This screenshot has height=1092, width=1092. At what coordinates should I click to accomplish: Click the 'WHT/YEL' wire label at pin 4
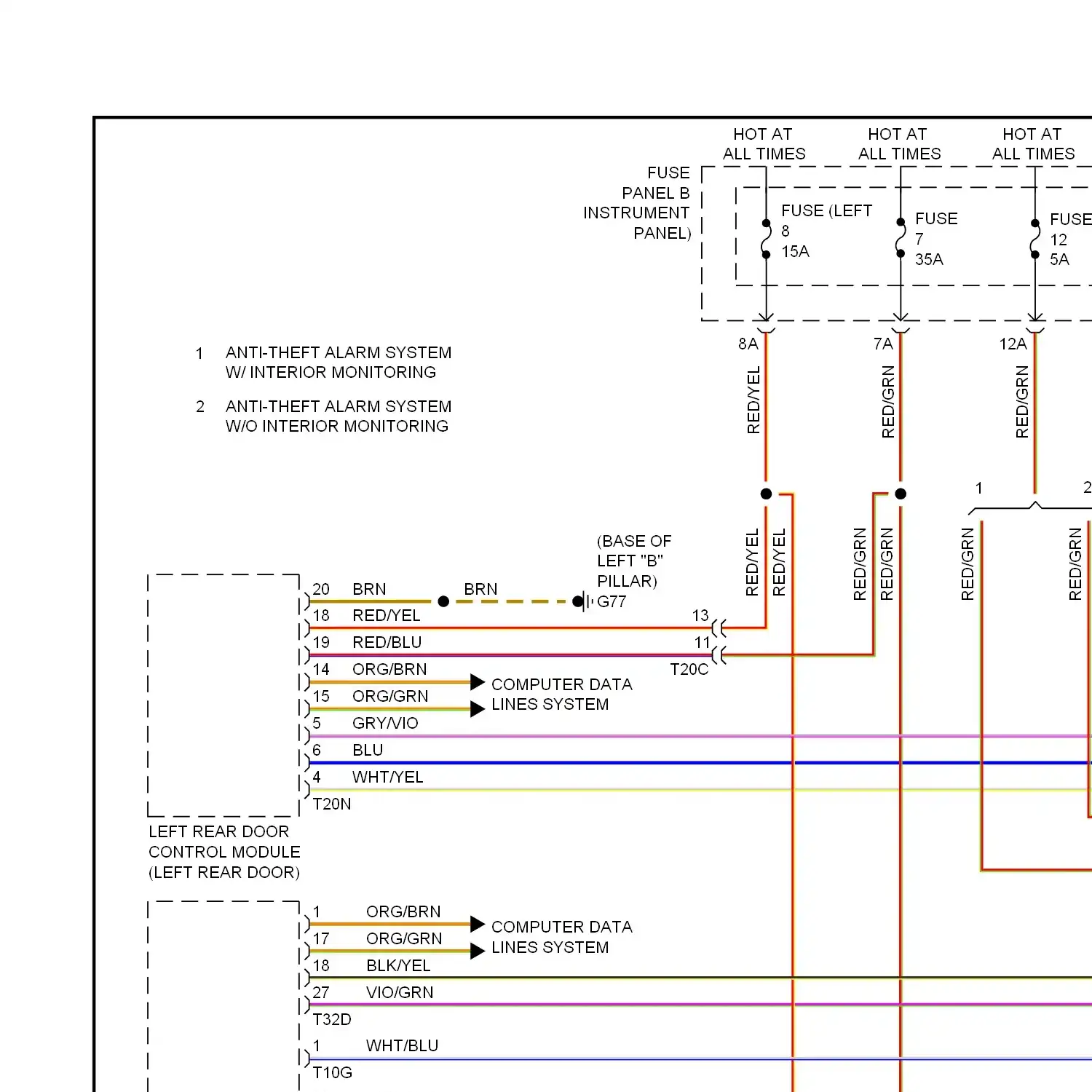coord(387,777)
